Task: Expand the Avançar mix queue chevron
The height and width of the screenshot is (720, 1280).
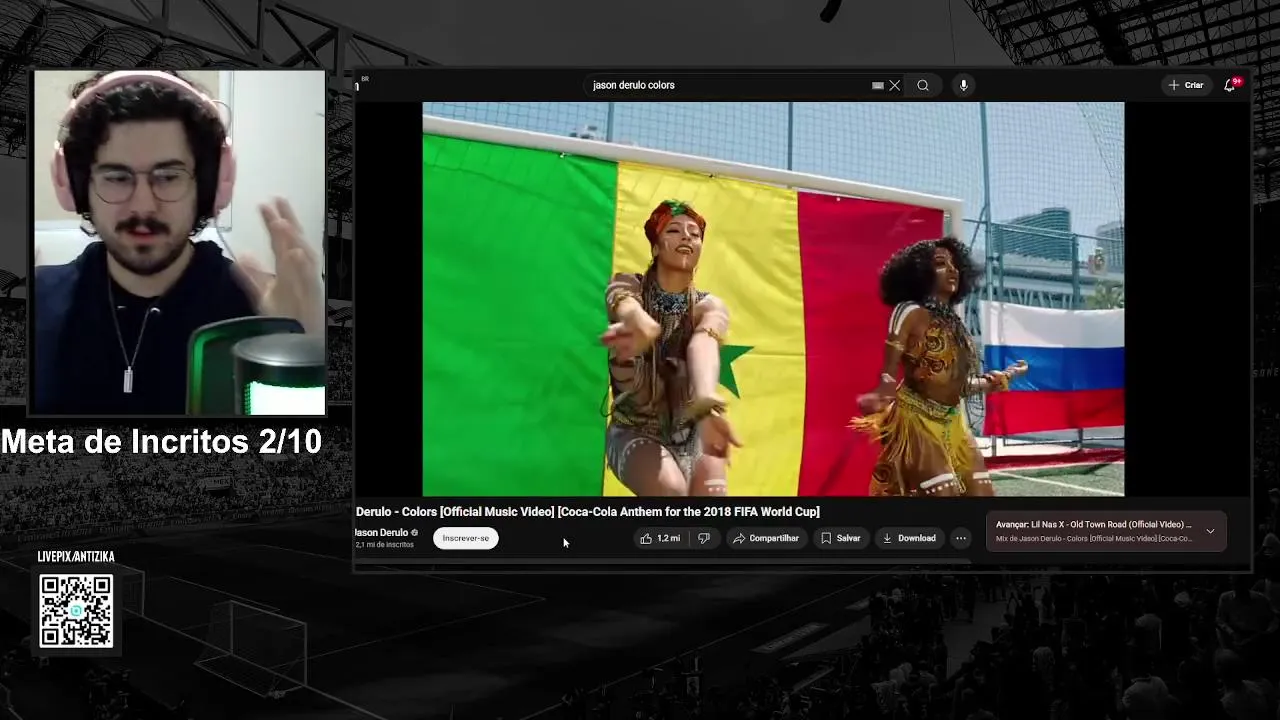Action: (1210, 531)
